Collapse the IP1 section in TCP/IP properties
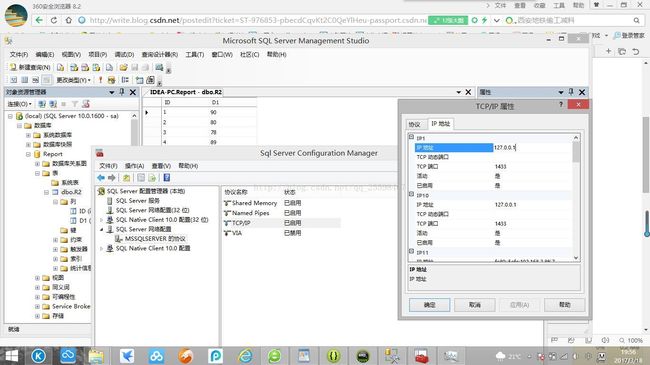 (x=411, y=137)
